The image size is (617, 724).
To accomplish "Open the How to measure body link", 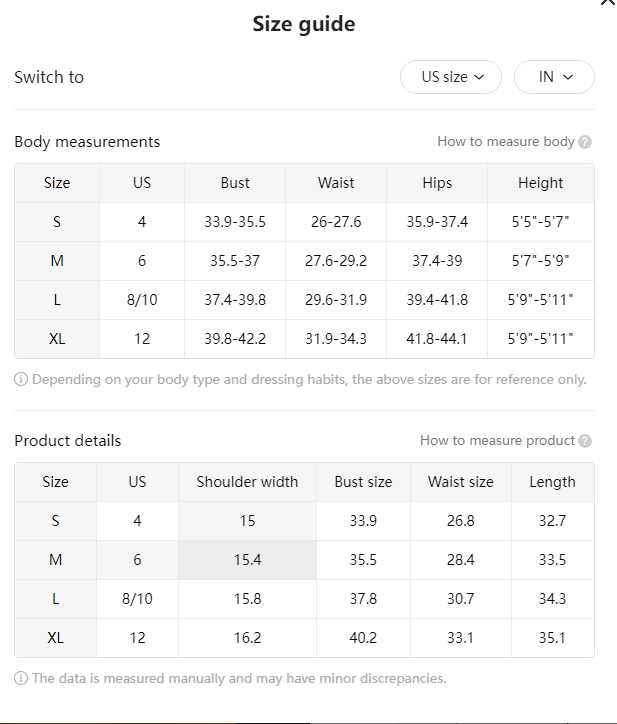I will click(506, 141).
